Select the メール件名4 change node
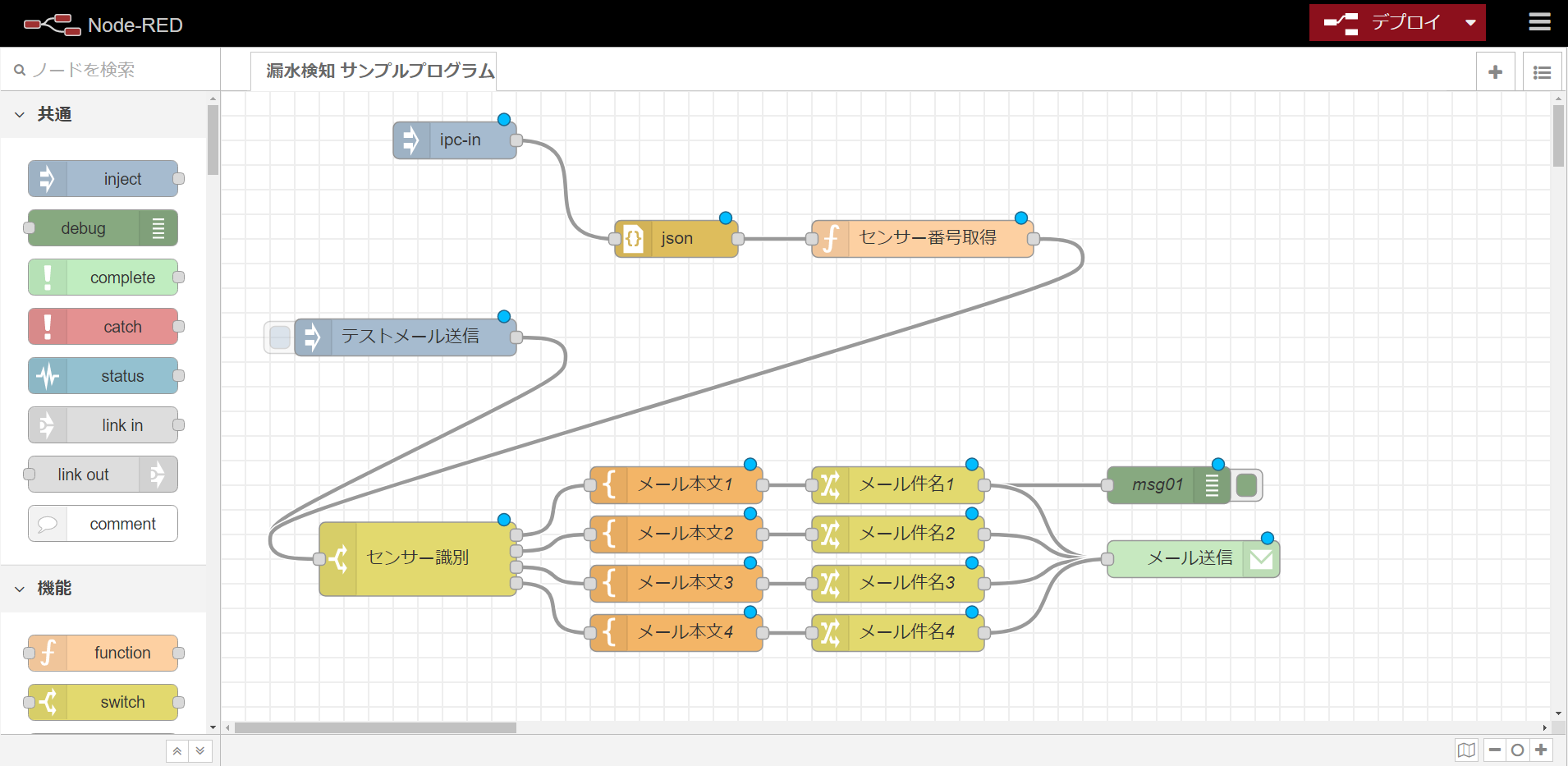 click(x=898, y=633)
